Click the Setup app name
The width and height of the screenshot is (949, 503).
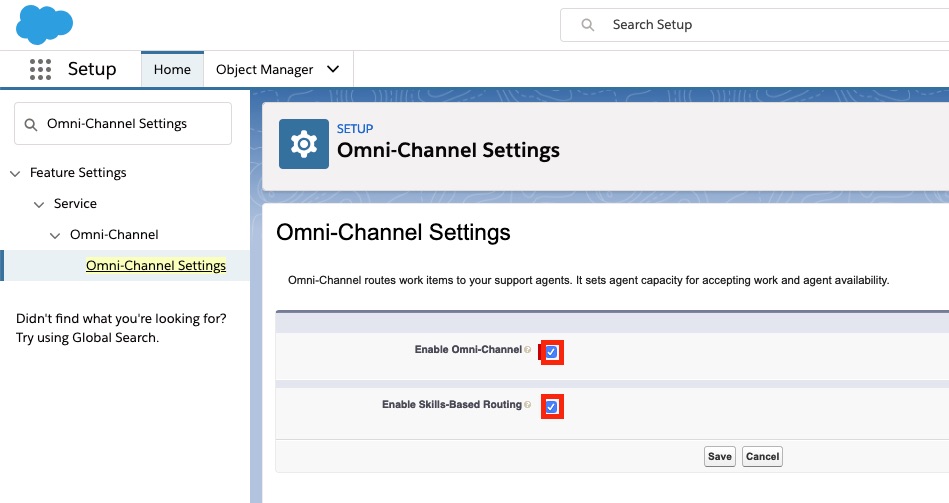tap(92, 69)
